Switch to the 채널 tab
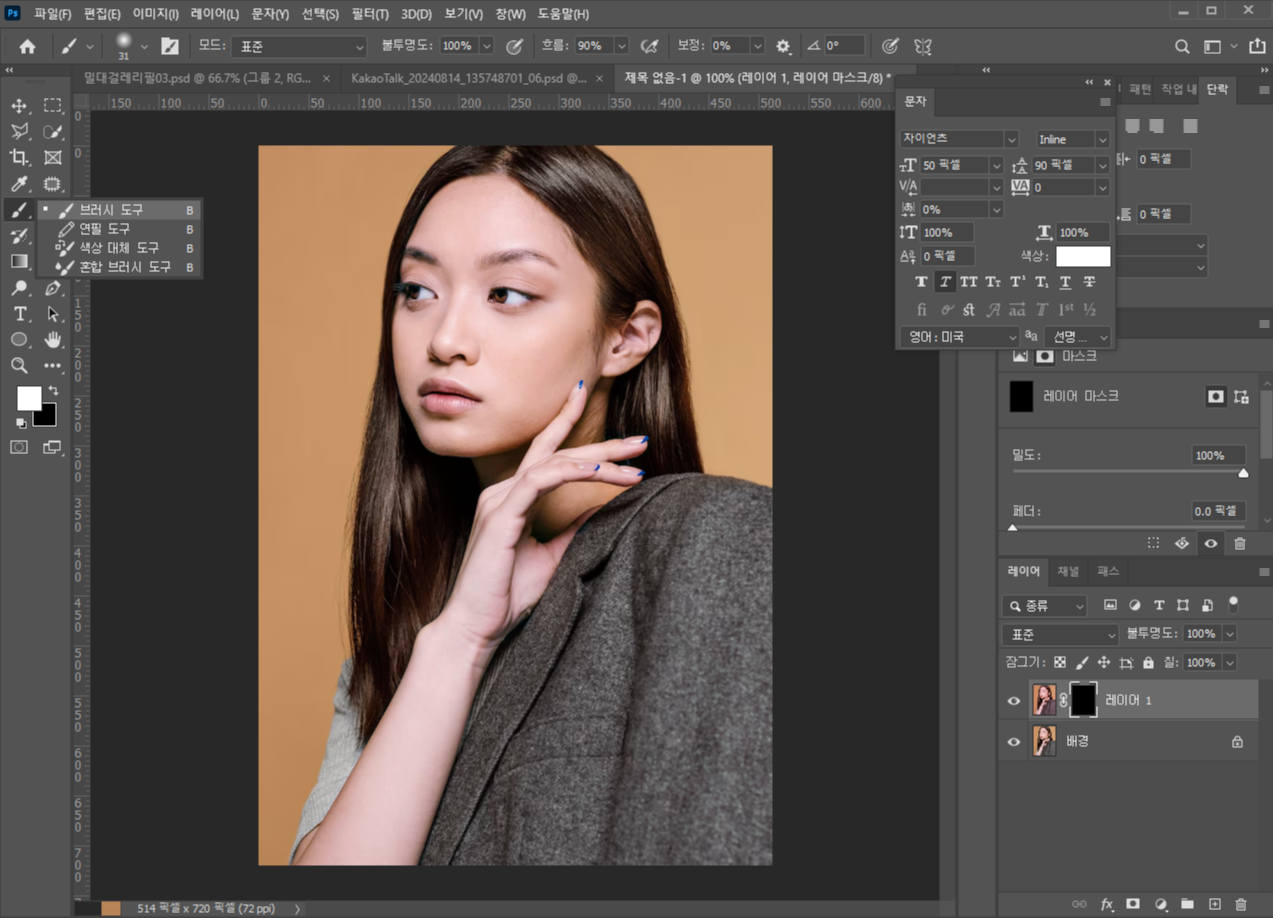The image size is (1273, 918). click(x=1068, y=571)
